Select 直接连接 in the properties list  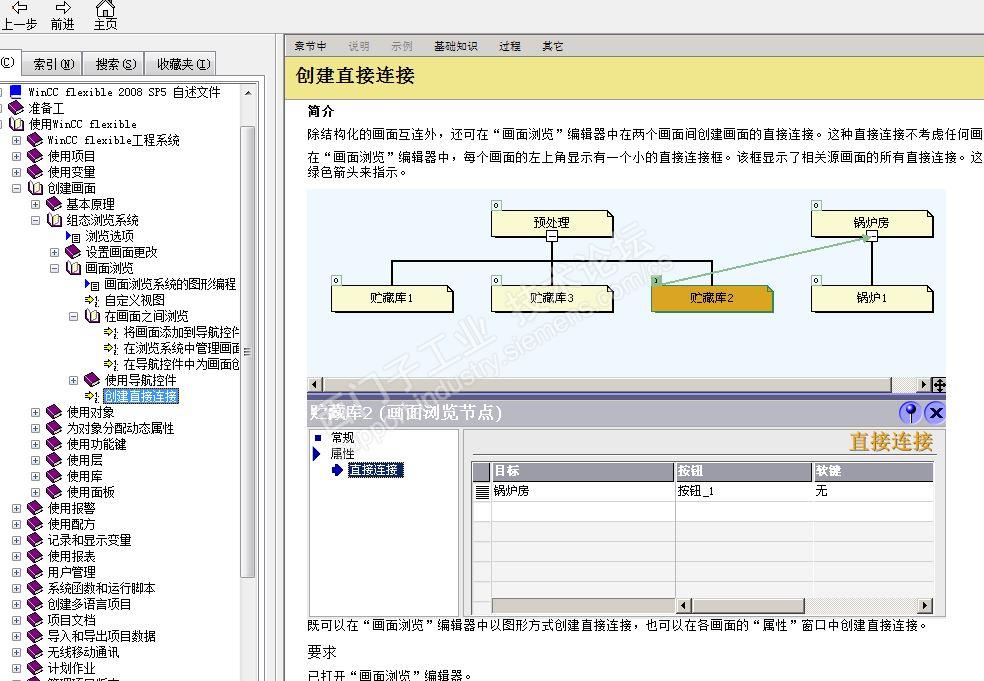(x=375, y=469)
